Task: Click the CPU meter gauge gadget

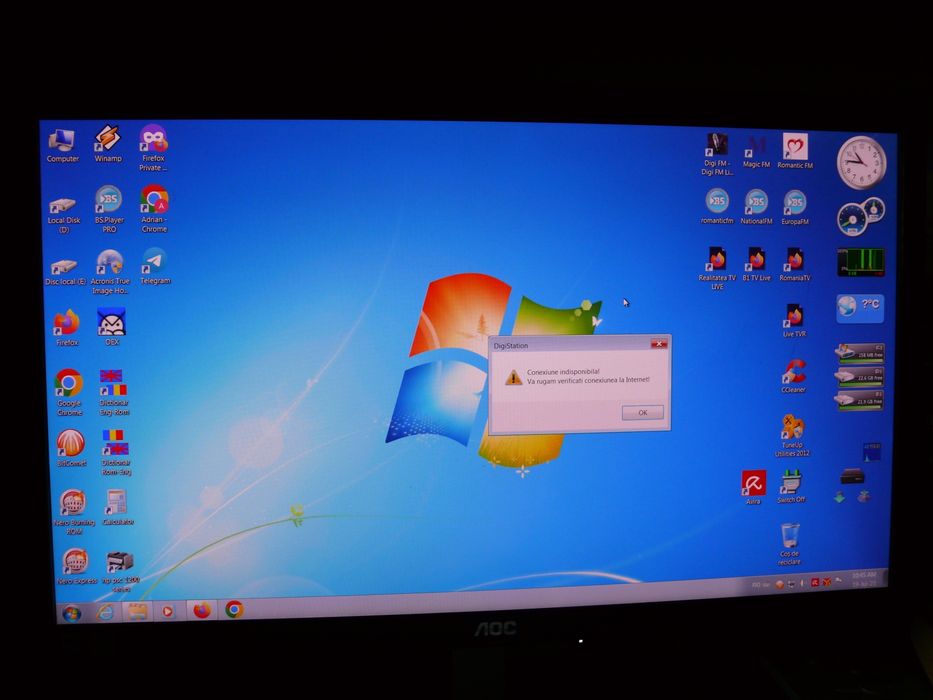Action: coord(860,216)
